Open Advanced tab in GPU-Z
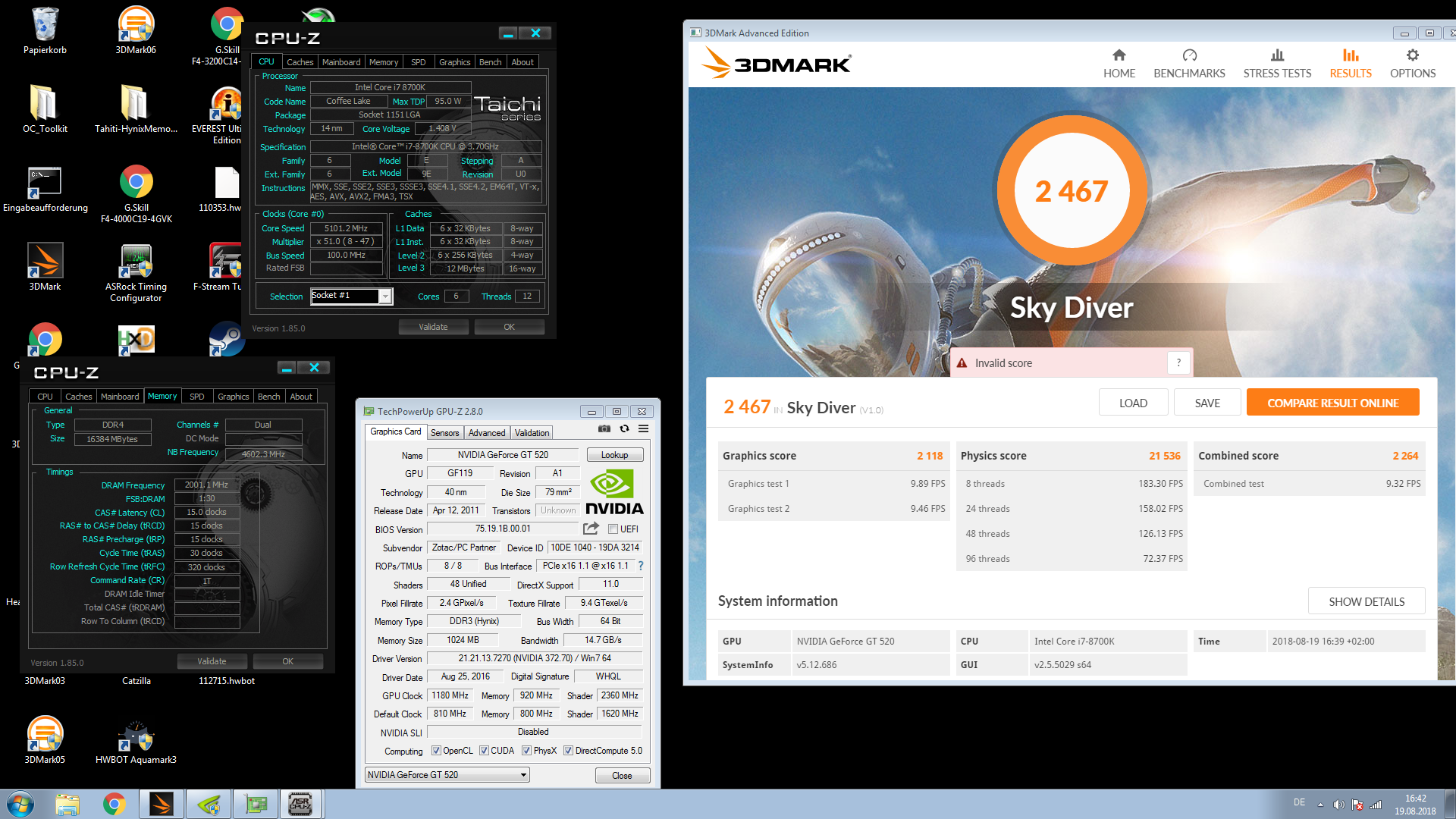Screen dimensions: 1456x819 coord(487,433)
